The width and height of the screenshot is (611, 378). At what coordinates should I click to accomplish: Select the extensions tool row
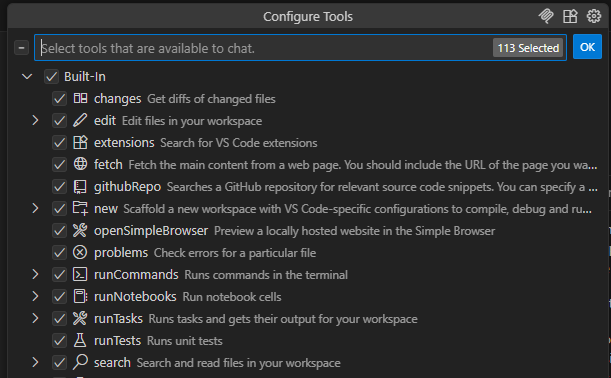click(x=308, y=143)
